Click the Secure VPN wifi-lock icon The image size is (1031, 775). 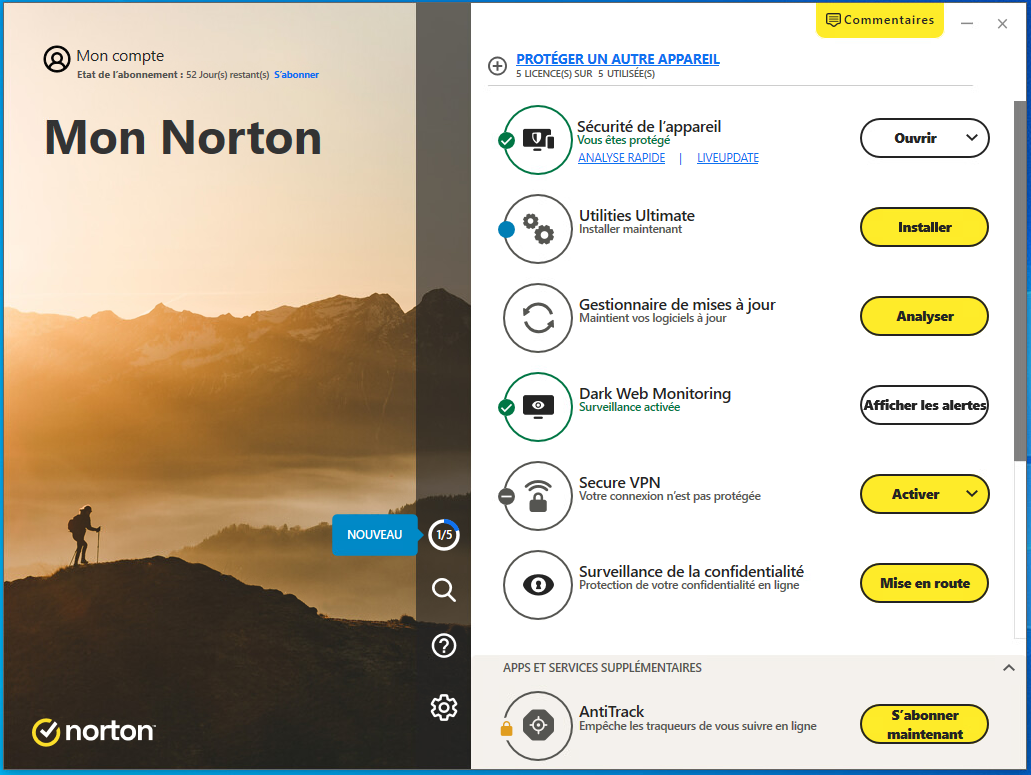pos(538,496)
